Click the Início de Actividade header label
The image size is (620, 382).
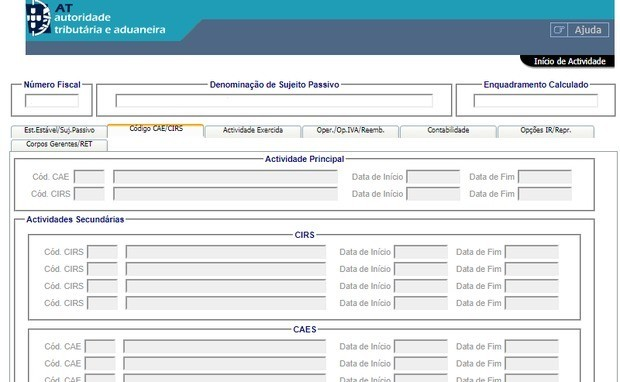pyautogui.click(x=569, y=61)
